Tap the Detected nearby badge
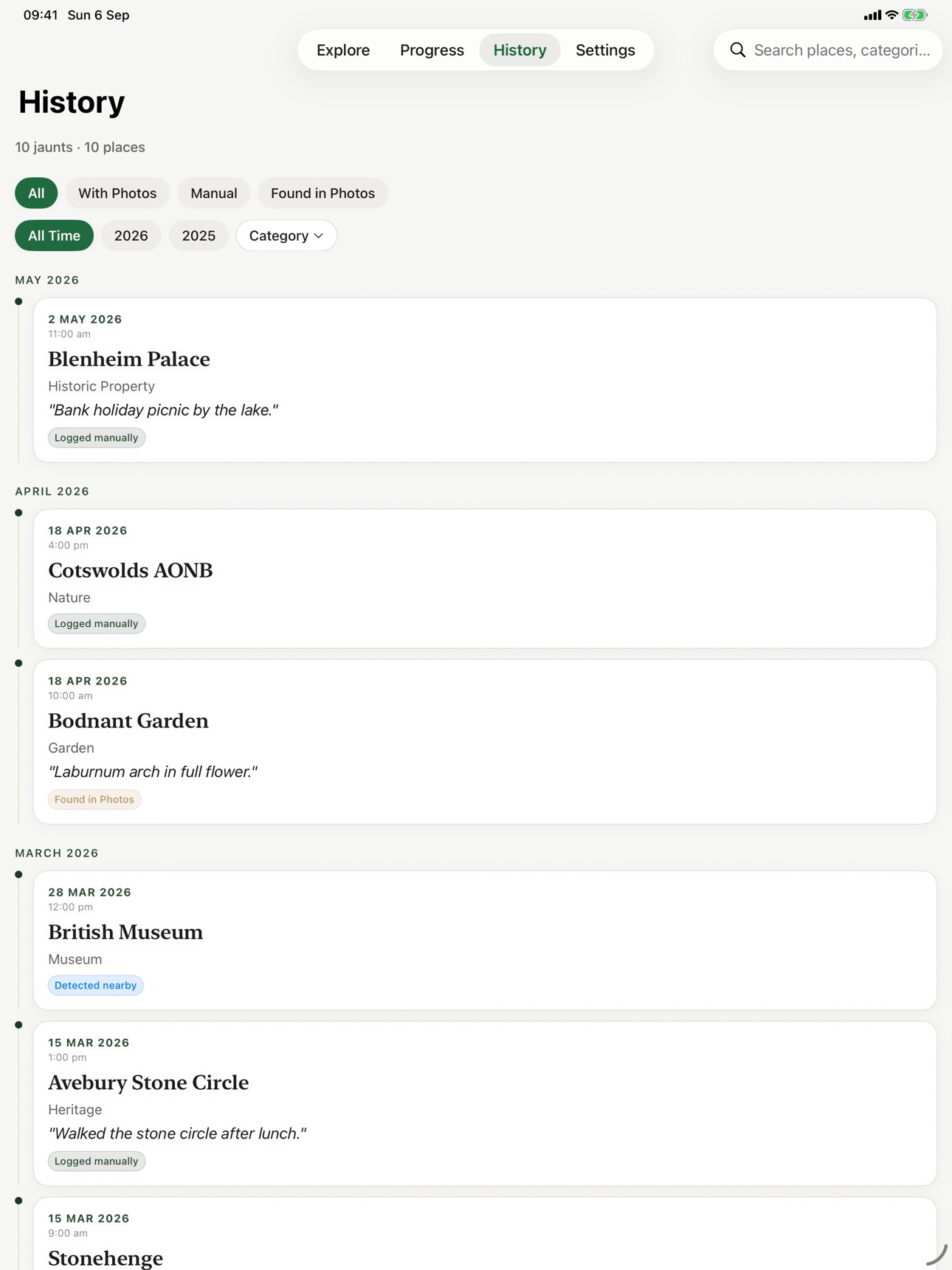Image resolution: width=952 pixels, height=1270 pixels. point(96,986)
